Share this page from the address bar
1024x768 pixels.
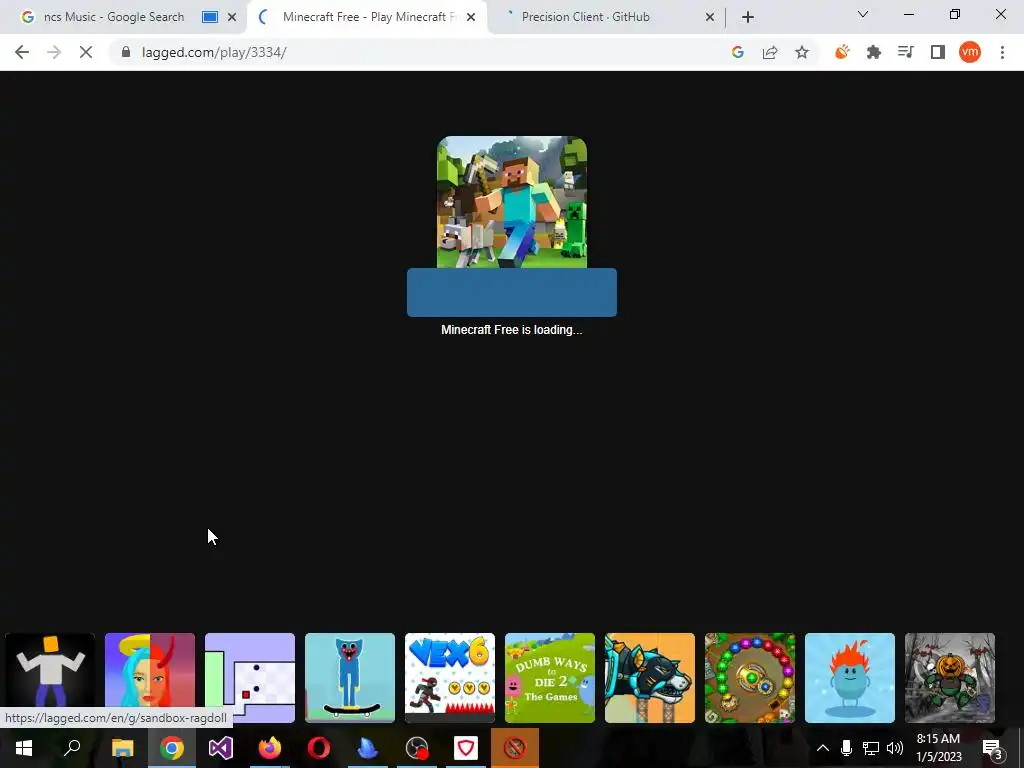click(x=770, y=52)
